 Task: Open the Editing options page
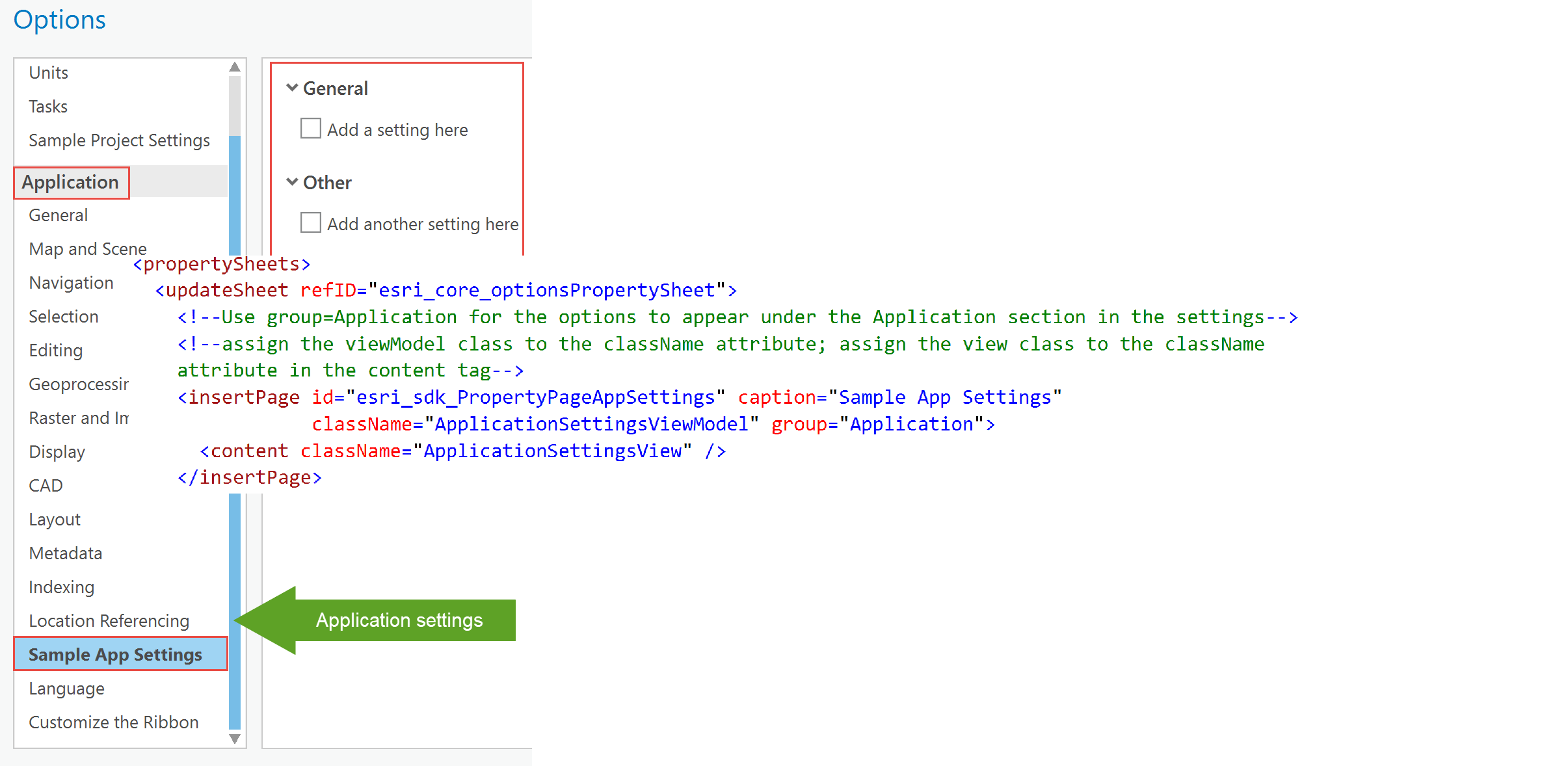pyautogui.click(x=55, y=350)
